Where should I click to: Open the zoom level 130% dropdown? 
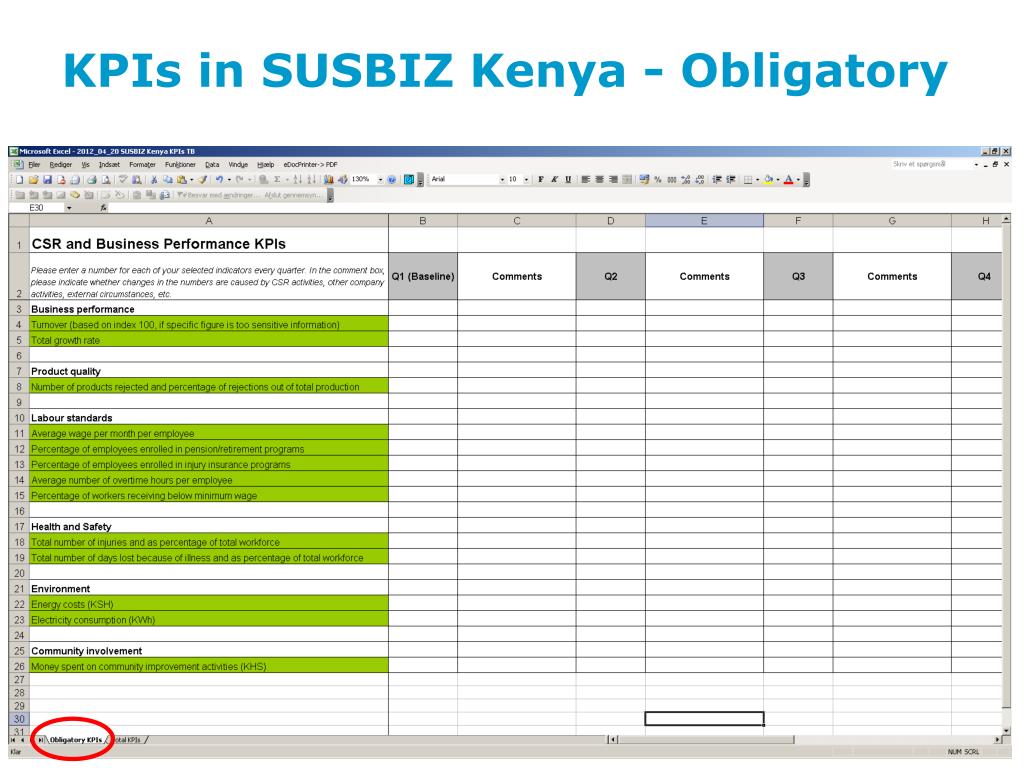pyautogui.click(x=381, y=180)
